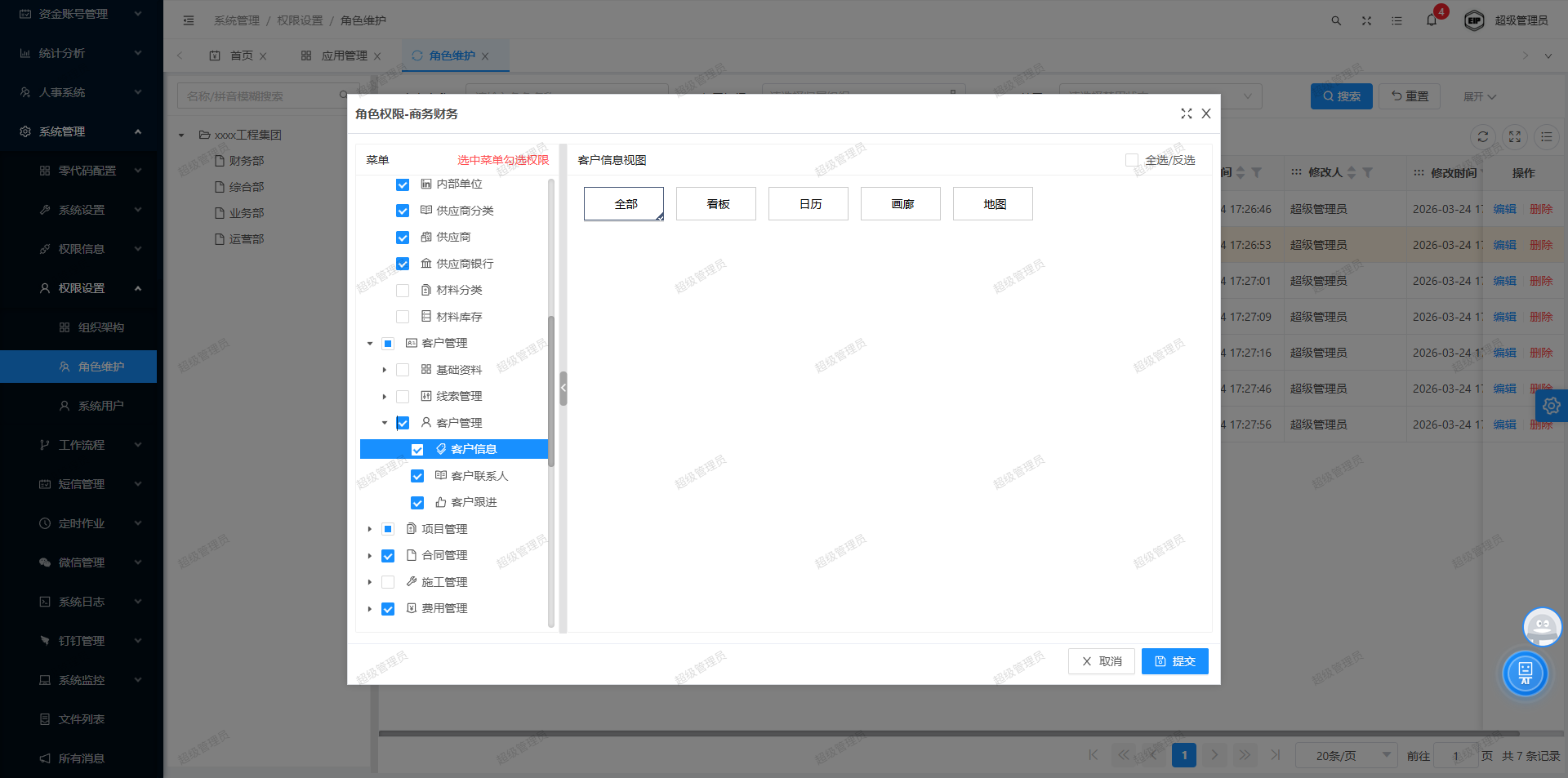The height and width of the screenshot is (778, 1568).
Task: Click the table refresh icon
Action: (1483, 136)
